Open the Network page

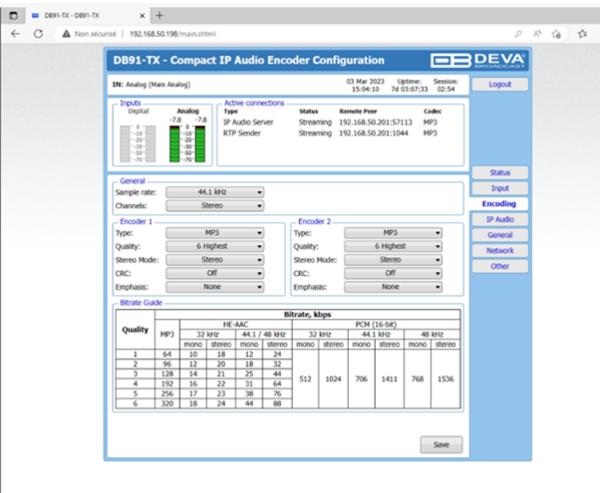[x=500, y=251]
